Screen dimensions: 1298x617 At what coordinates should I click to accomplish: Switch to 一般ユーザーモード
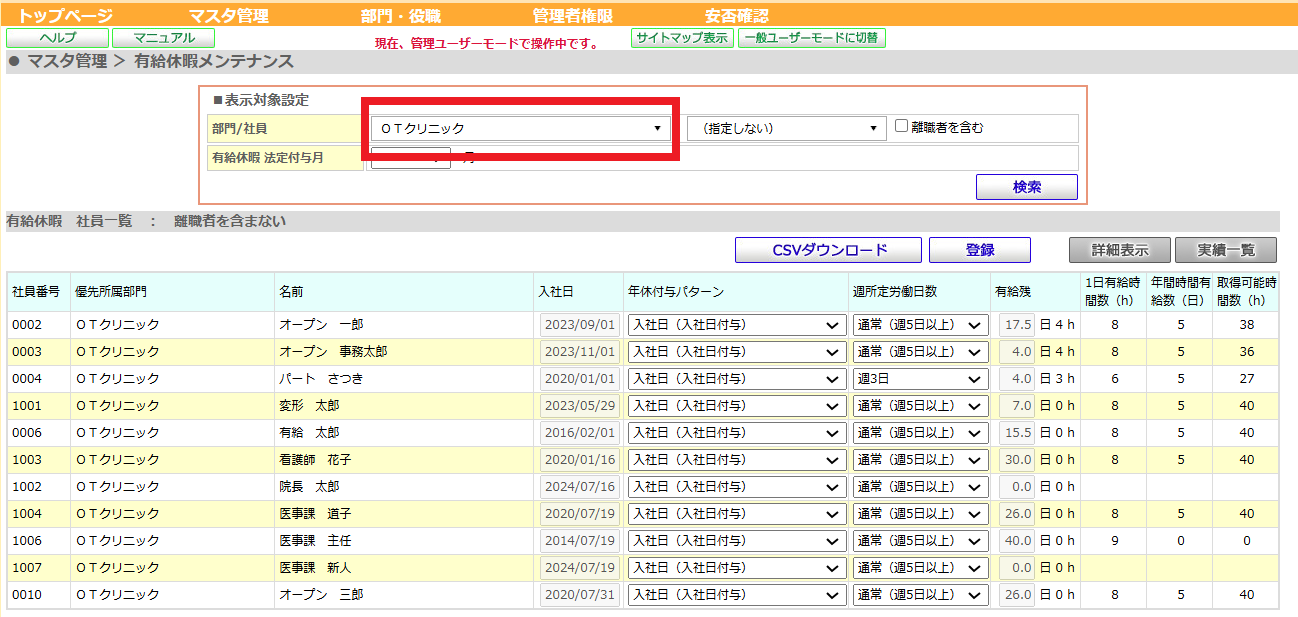pyautogui.click(x=811, y=38)
